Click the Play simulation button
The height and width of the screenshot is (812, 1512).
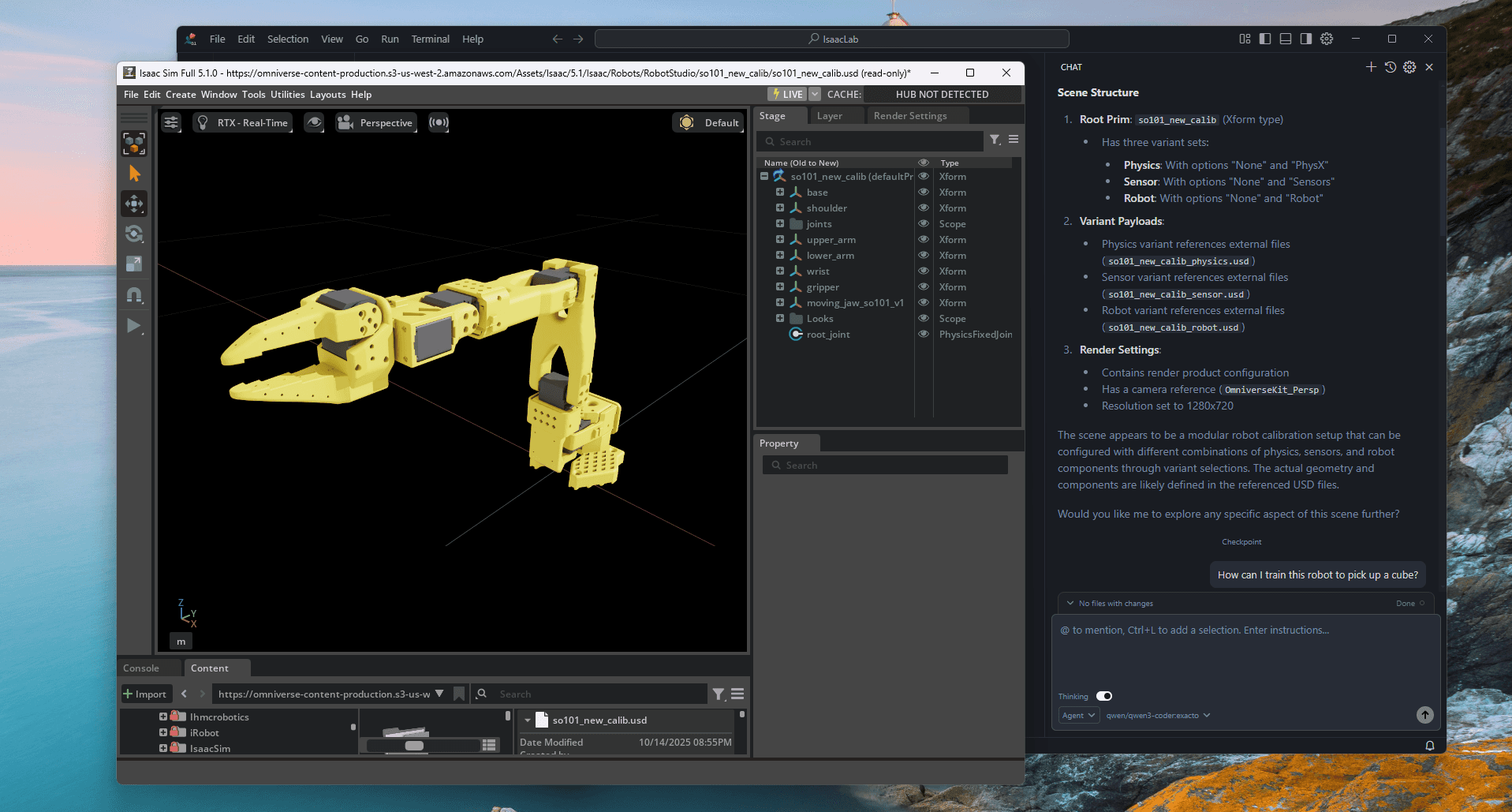[134, 326]
